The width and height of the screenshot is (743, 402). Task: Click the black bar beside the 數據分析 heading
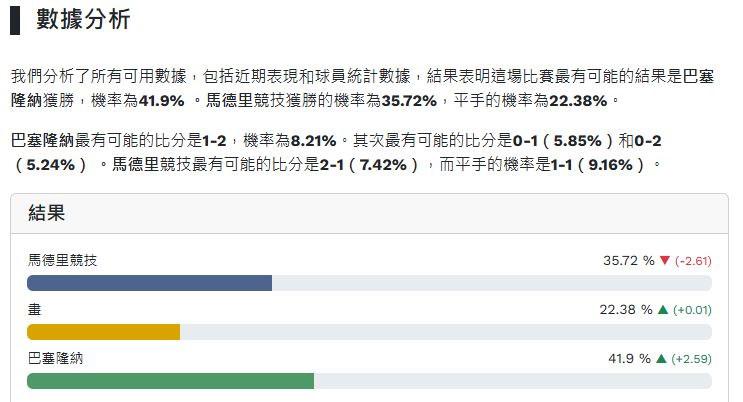(15, 20)
